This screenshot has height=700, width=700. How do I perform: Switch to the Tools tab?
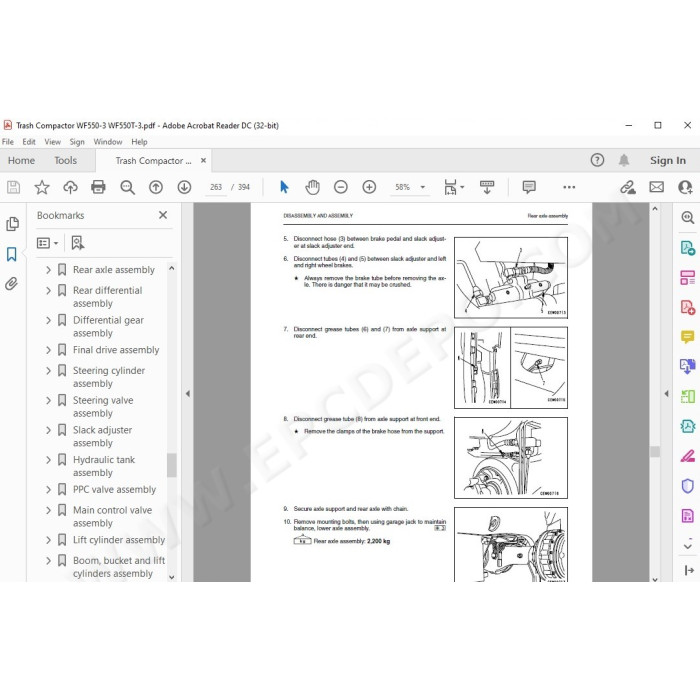coord(66,160)
